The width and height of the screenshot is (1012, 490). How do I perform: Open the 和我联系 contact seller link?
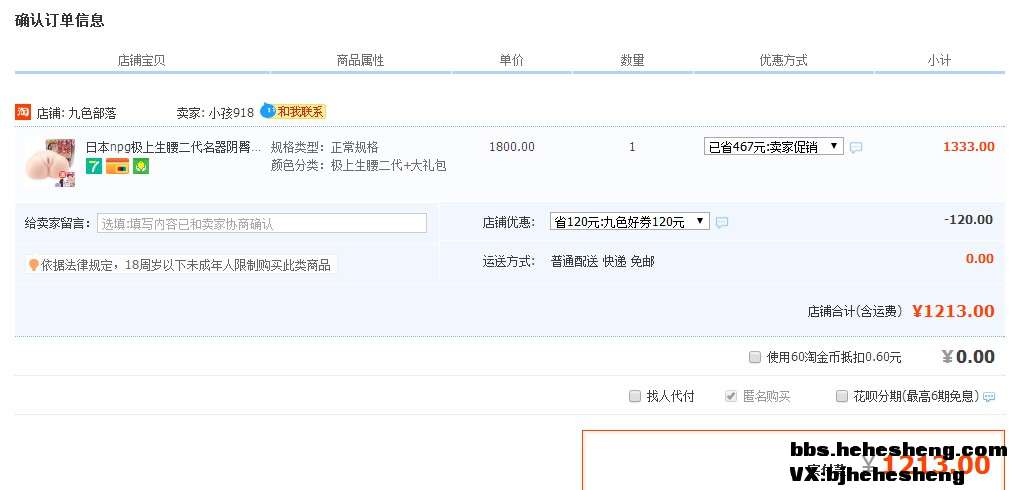301,112
